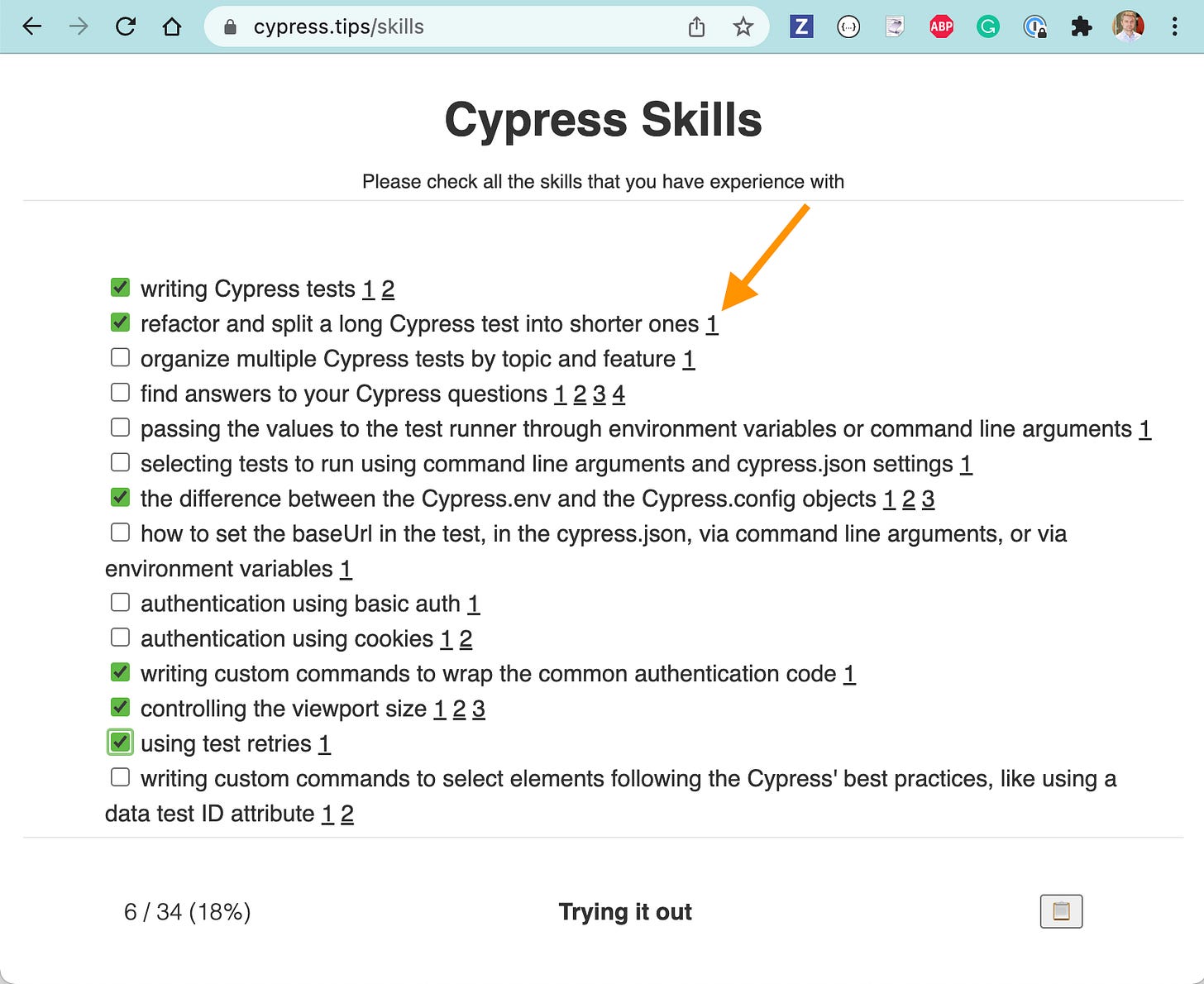Uncheck custom commands to wrap authentication code

point(120,671)
